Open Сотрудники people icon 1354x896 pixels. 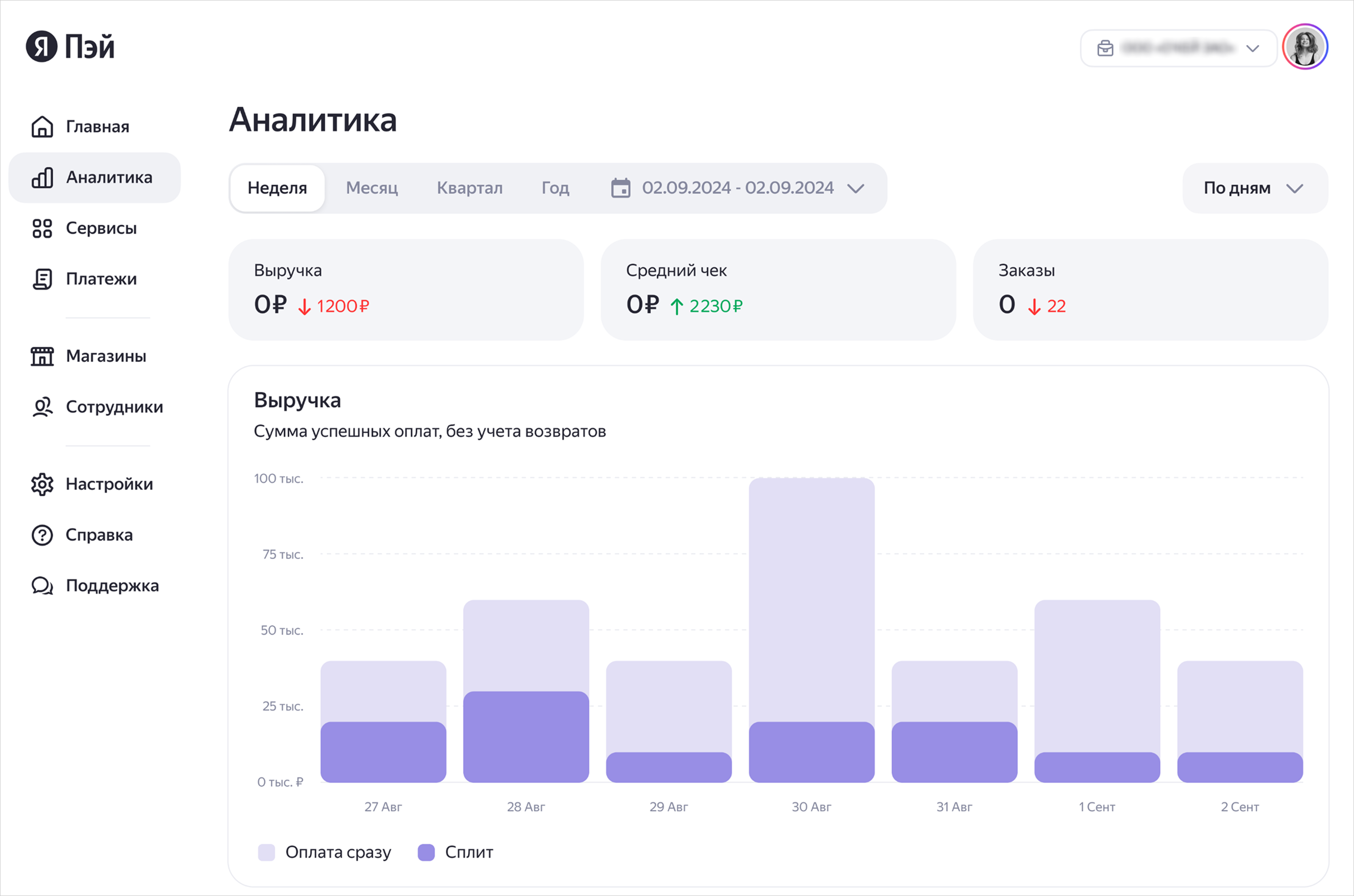click(42, 407)
